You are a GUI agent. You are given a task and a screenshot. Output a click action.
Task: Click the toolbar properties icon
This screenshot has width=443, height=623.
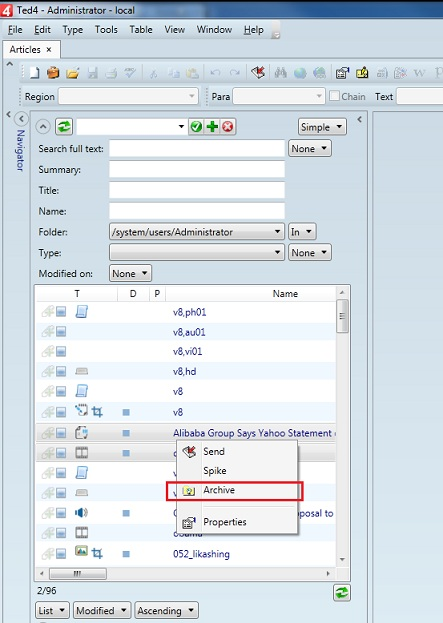(x=342, y=73)
